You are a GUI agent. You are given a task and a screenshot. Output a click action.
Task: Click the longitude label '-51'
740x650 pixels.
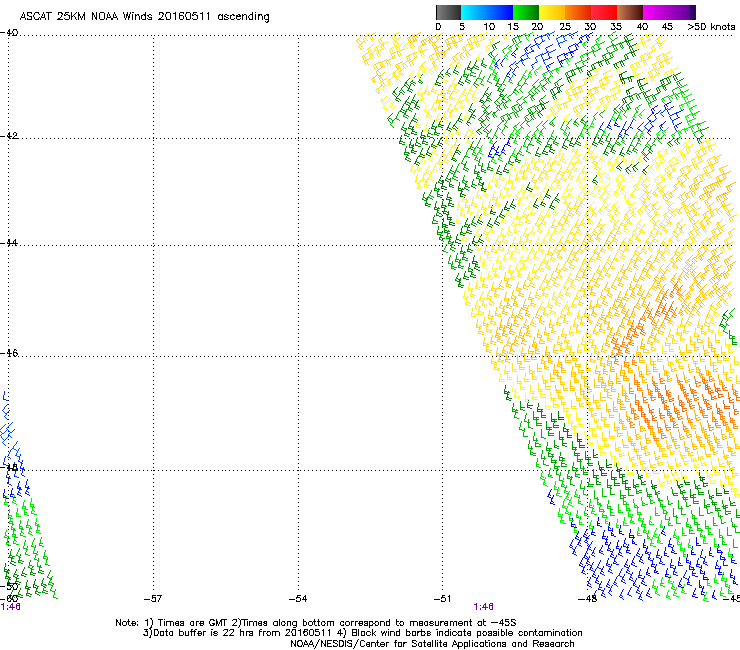[442, 599]
